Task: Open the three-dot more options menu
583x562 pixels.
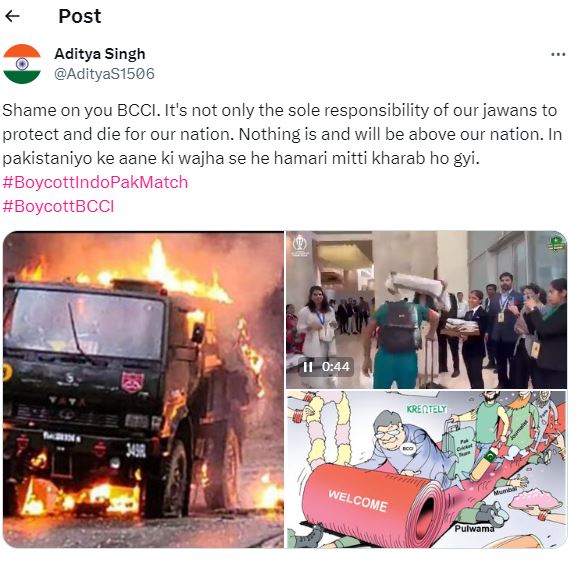Action: click(x=558, y=55)
